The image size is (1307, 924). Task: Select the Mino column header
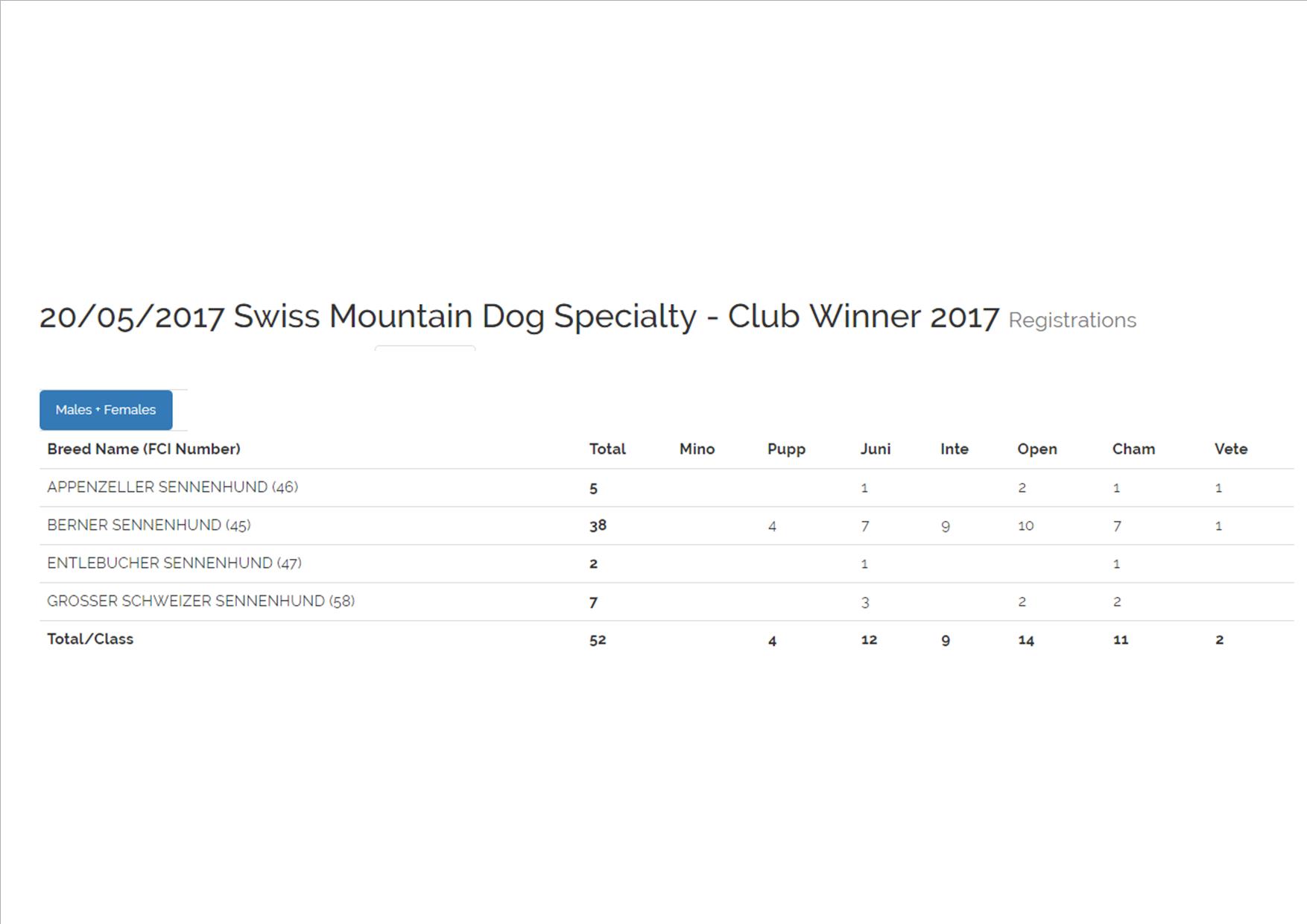(697, 449)
